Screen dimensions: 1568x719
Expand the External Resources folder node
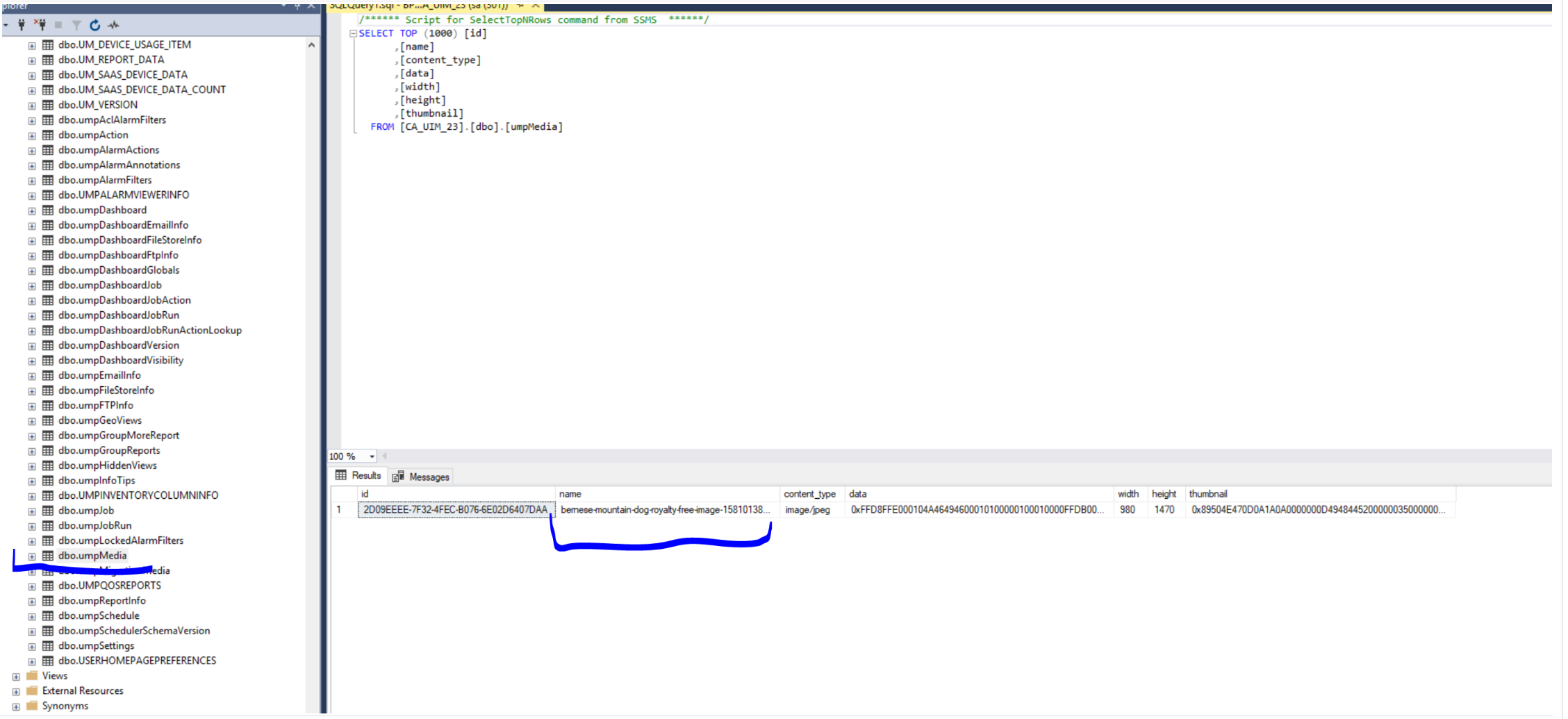click(16, 692)
